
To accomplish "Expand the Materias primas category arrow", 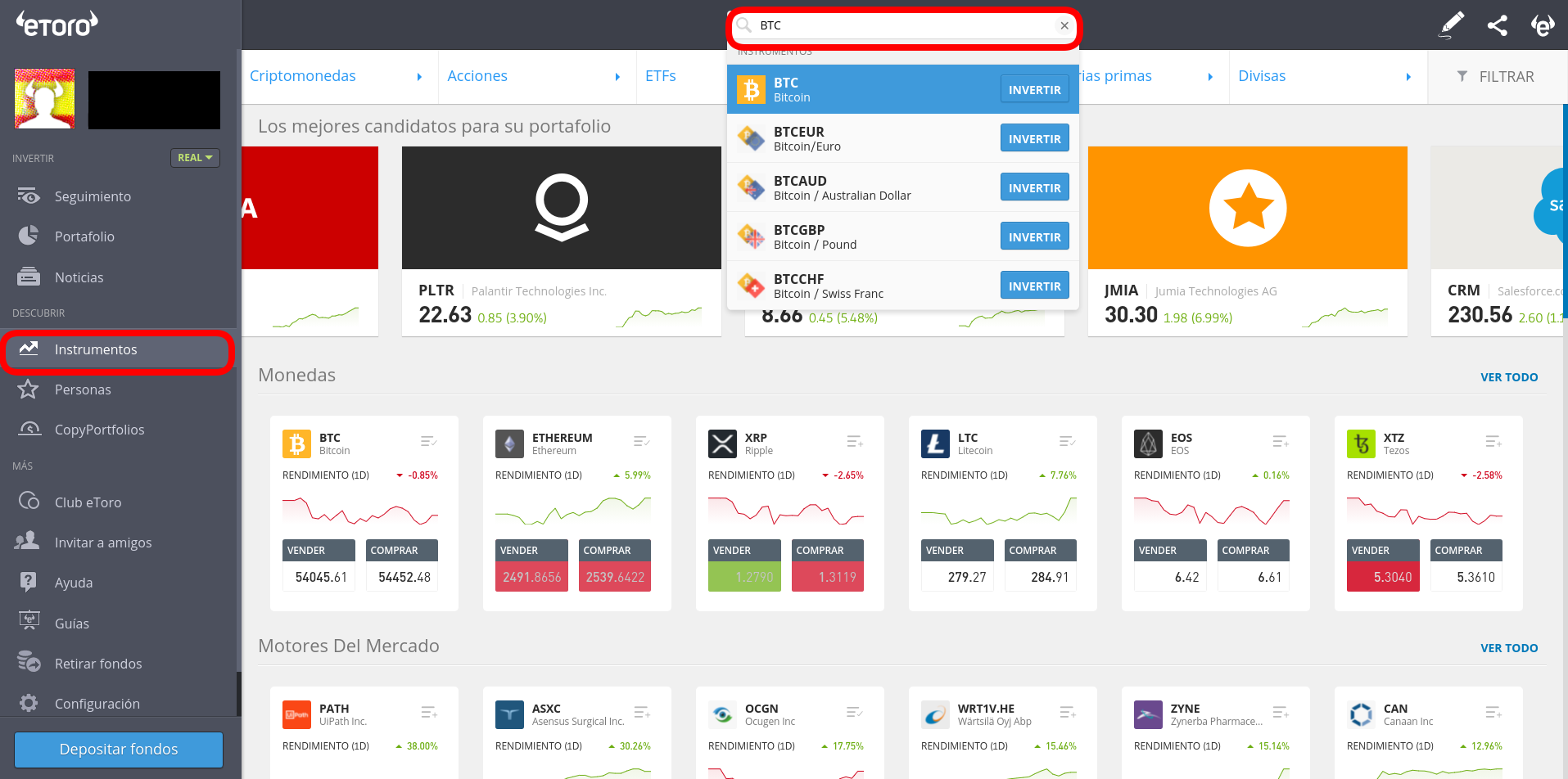I will click(x=1210, y=77).
